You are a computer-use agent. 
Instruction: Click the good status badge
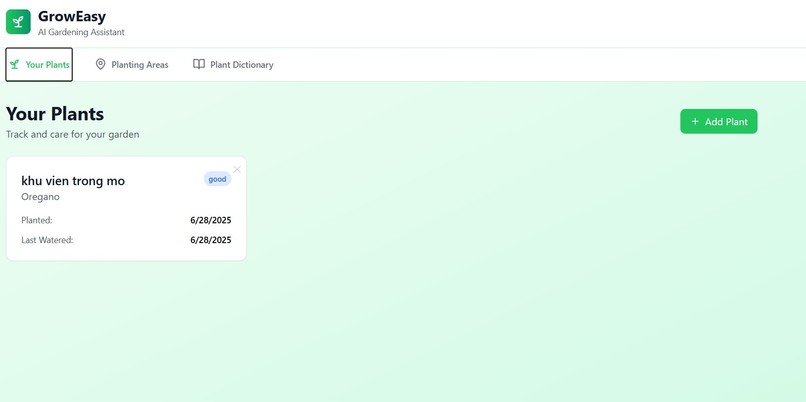pos(217,179)
